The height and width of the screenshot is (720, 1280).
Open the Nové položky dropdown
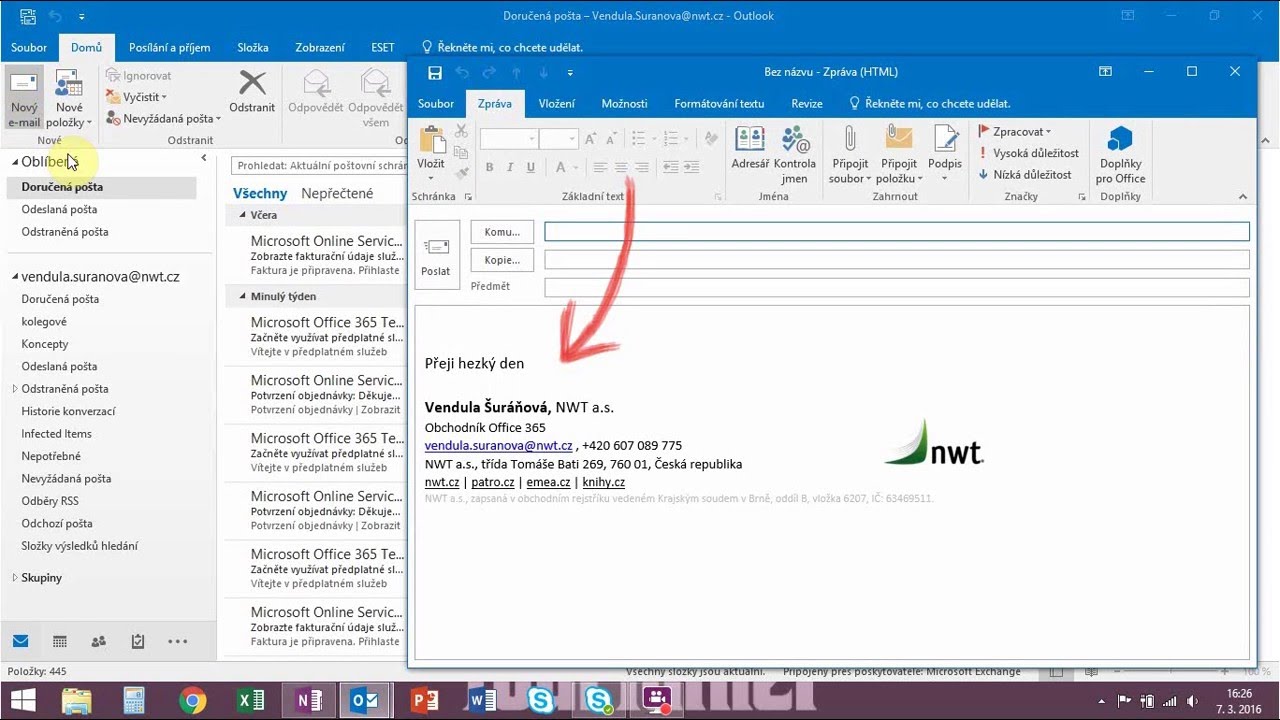[x=69, y=99]
